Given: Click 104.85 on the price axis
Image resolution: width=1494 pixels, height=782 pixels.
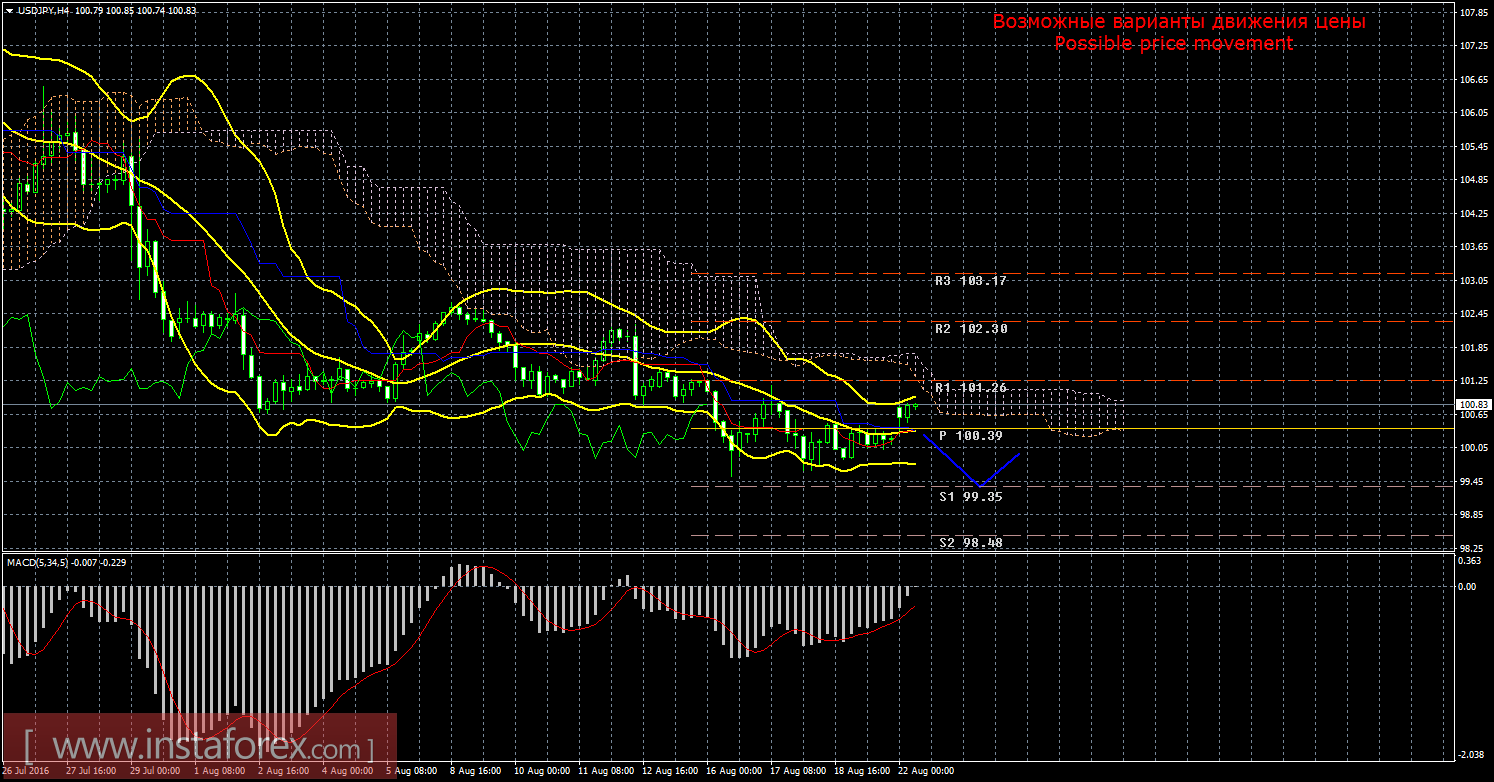Looking at the screenshot, I should coord(1473,181).
